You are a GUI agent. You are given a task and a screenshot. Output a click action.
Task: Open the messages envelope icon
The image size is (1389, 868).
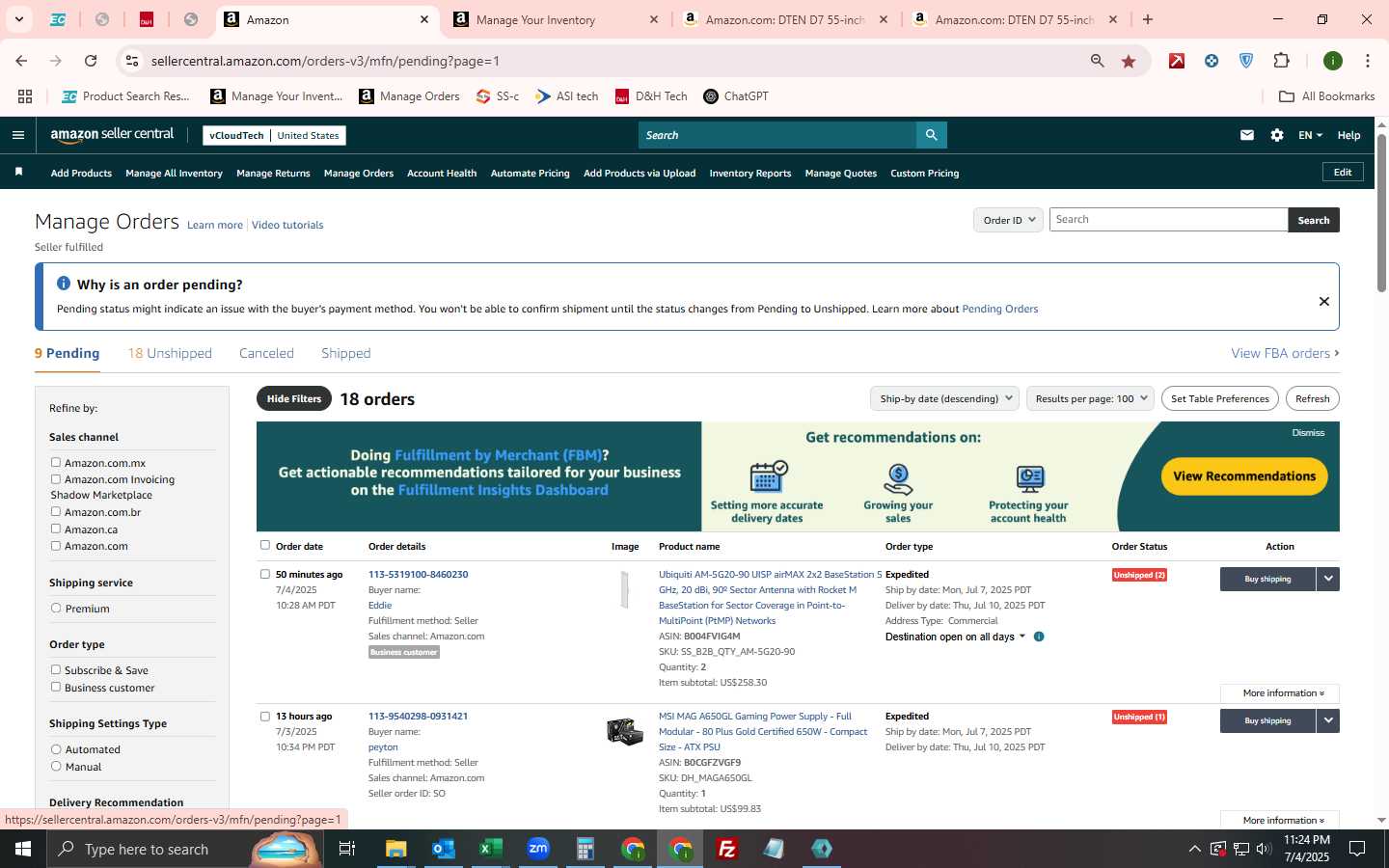point(1247,135)
